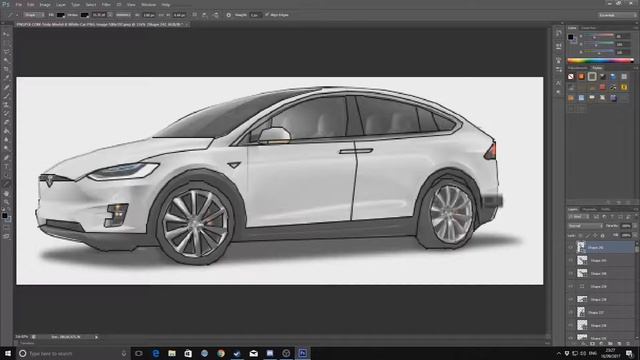Select the Move tool

(6, 34)
